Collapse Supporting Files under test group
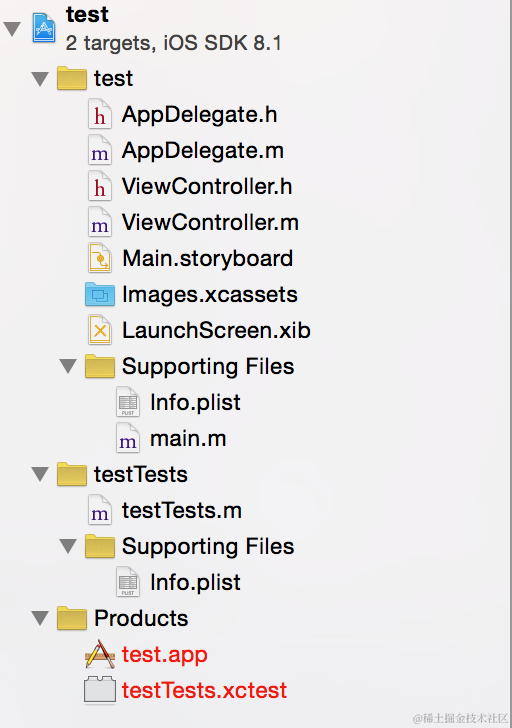 pyautogui.click(x=68, y=366)
